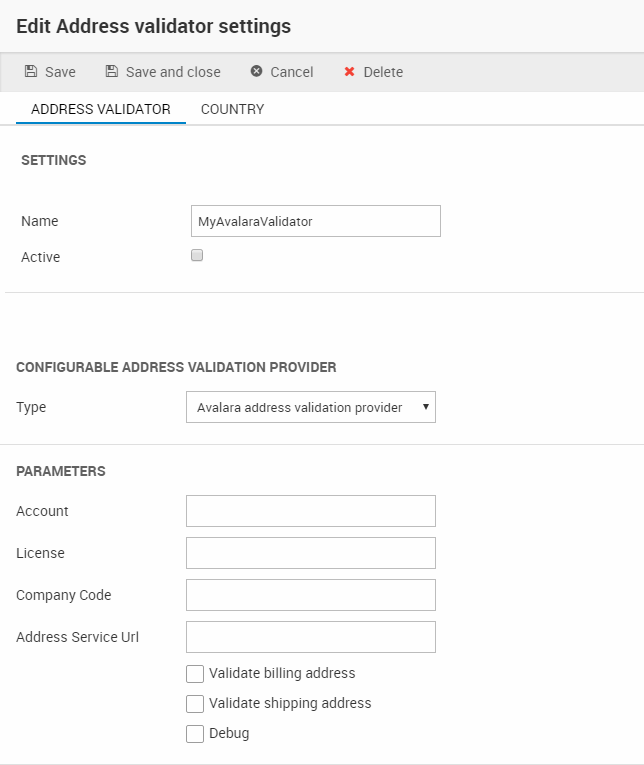644x765 pixels.
Task: Choose the Save and close text label
Action: coord(173,72)
